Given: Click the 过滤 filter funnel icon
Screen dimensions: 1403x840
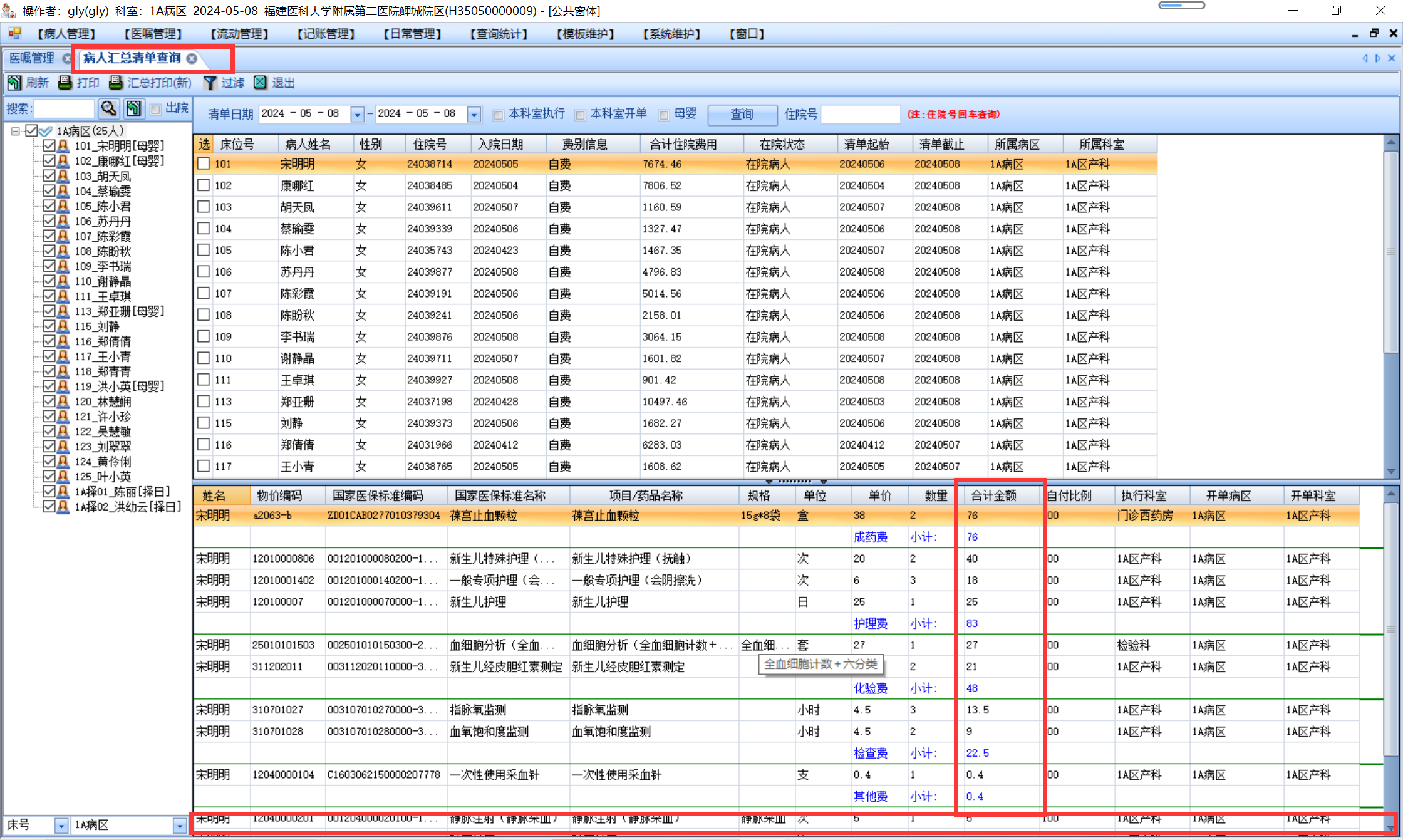Looking at the screenshot, I should click(210, 83).
